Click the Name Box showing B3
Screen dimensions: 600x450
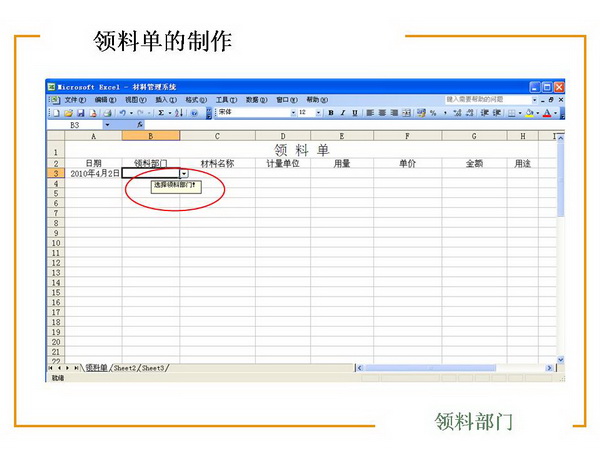(75, 125)
